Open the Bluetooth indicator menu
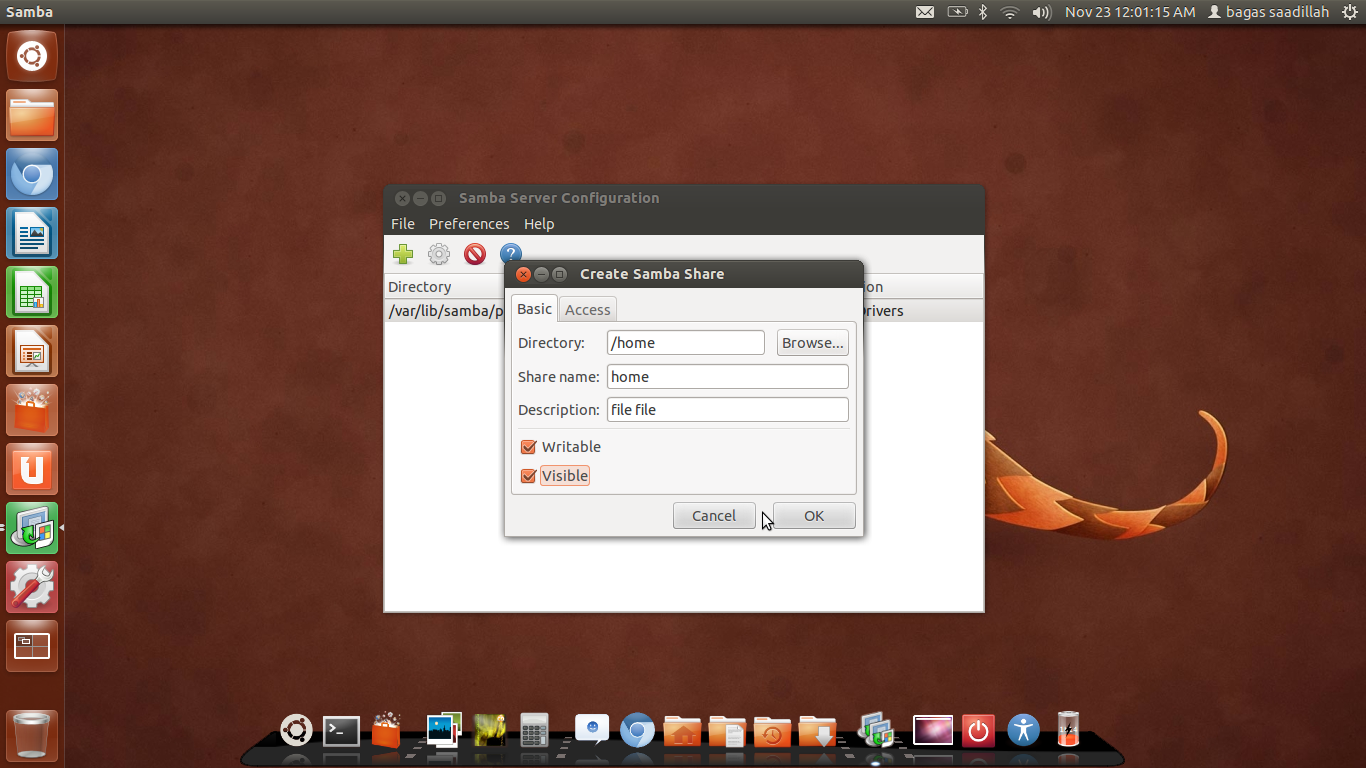1366x768 pixels. [x=983, y=12]
